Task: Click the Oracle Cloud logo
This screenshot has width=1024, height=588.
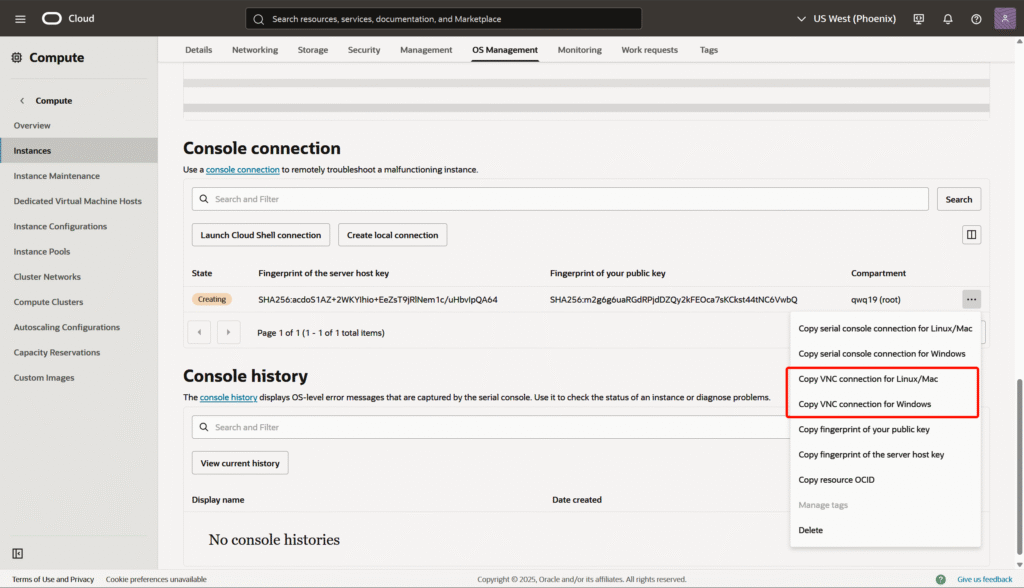Action: click(68, 19)
